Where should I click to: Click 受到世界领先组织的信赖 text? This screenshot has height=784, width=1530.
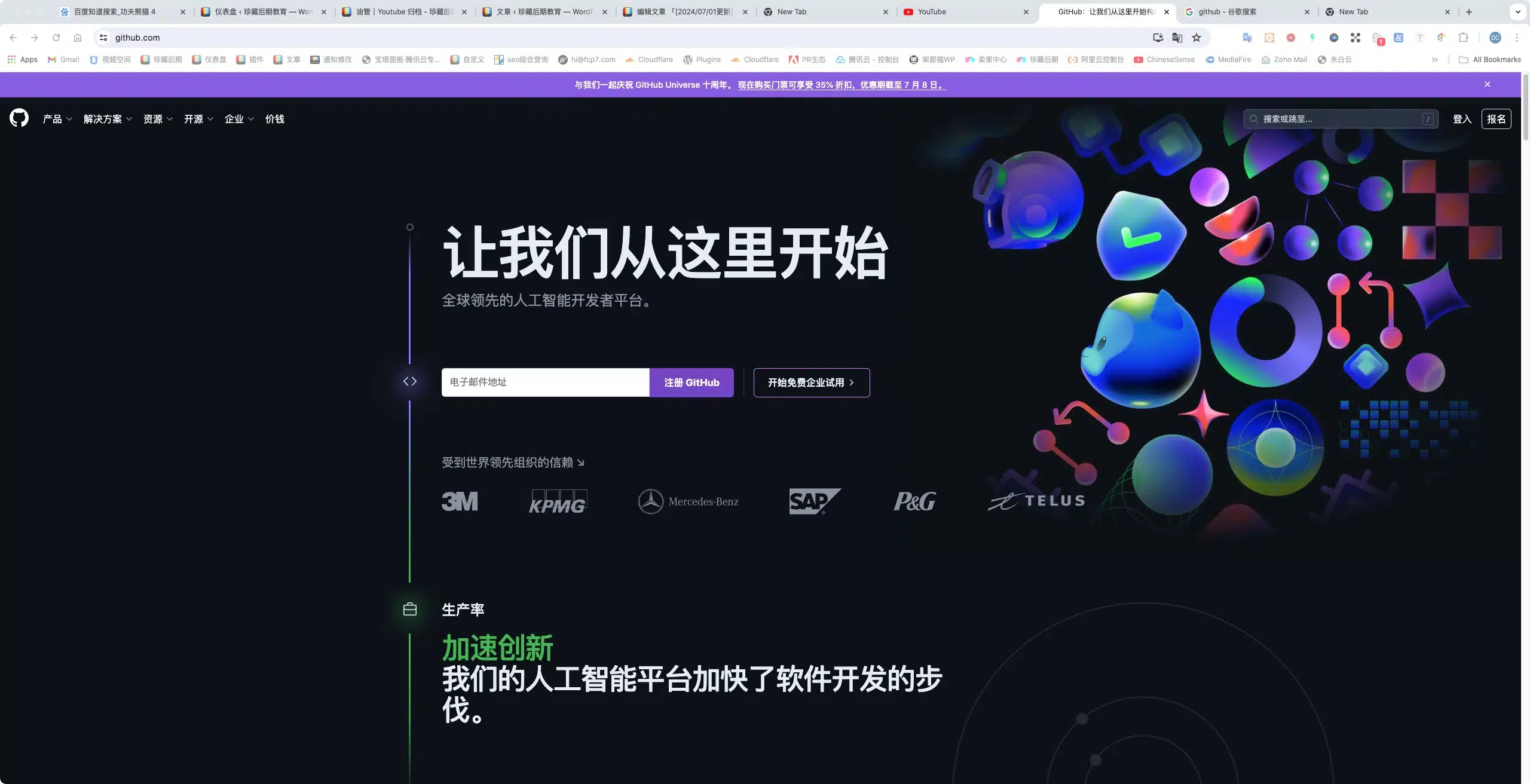point(507,463)
